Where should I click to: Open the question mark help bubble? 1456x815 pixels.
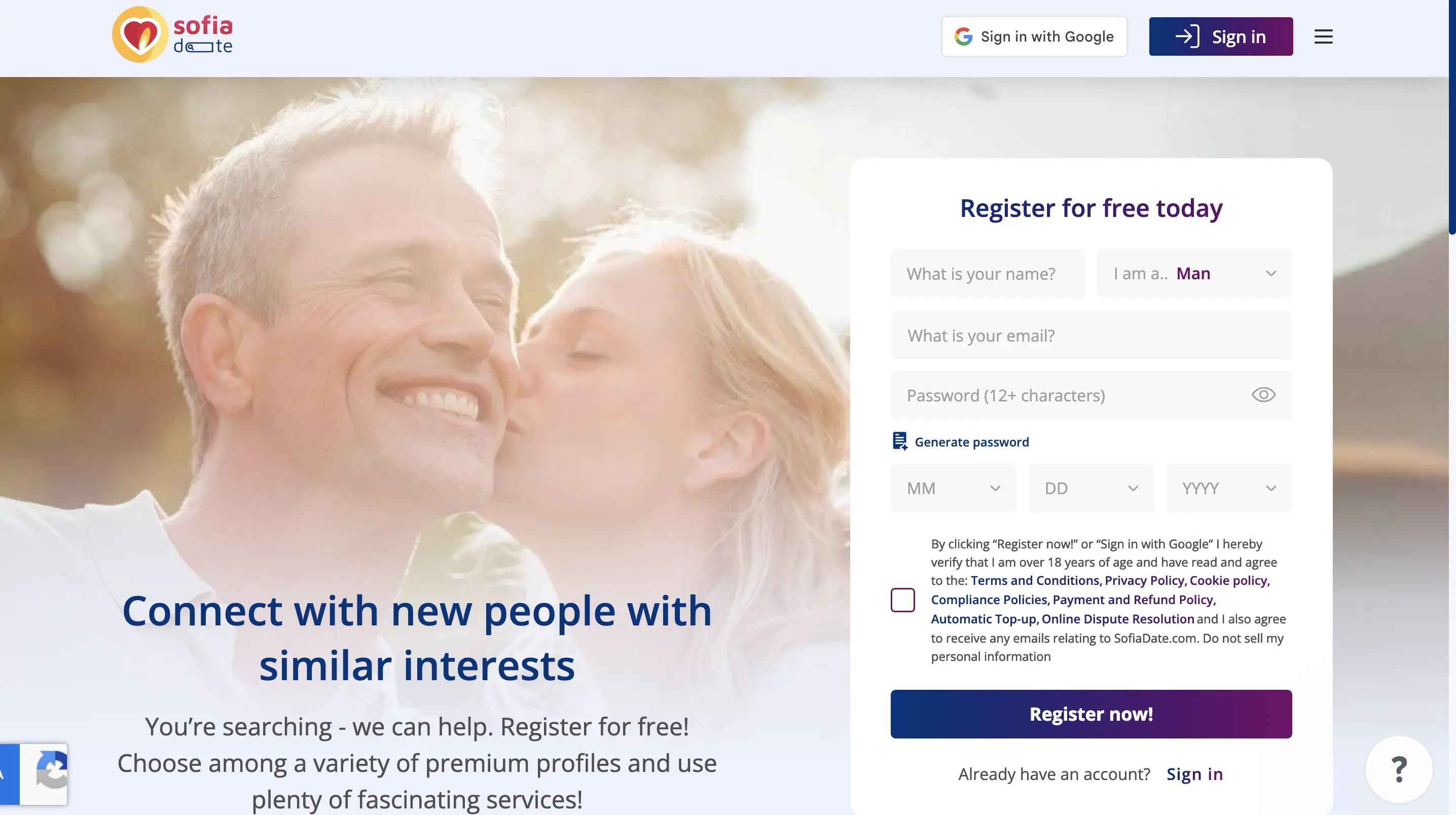pyautogui.click(x=1399, y=769)
